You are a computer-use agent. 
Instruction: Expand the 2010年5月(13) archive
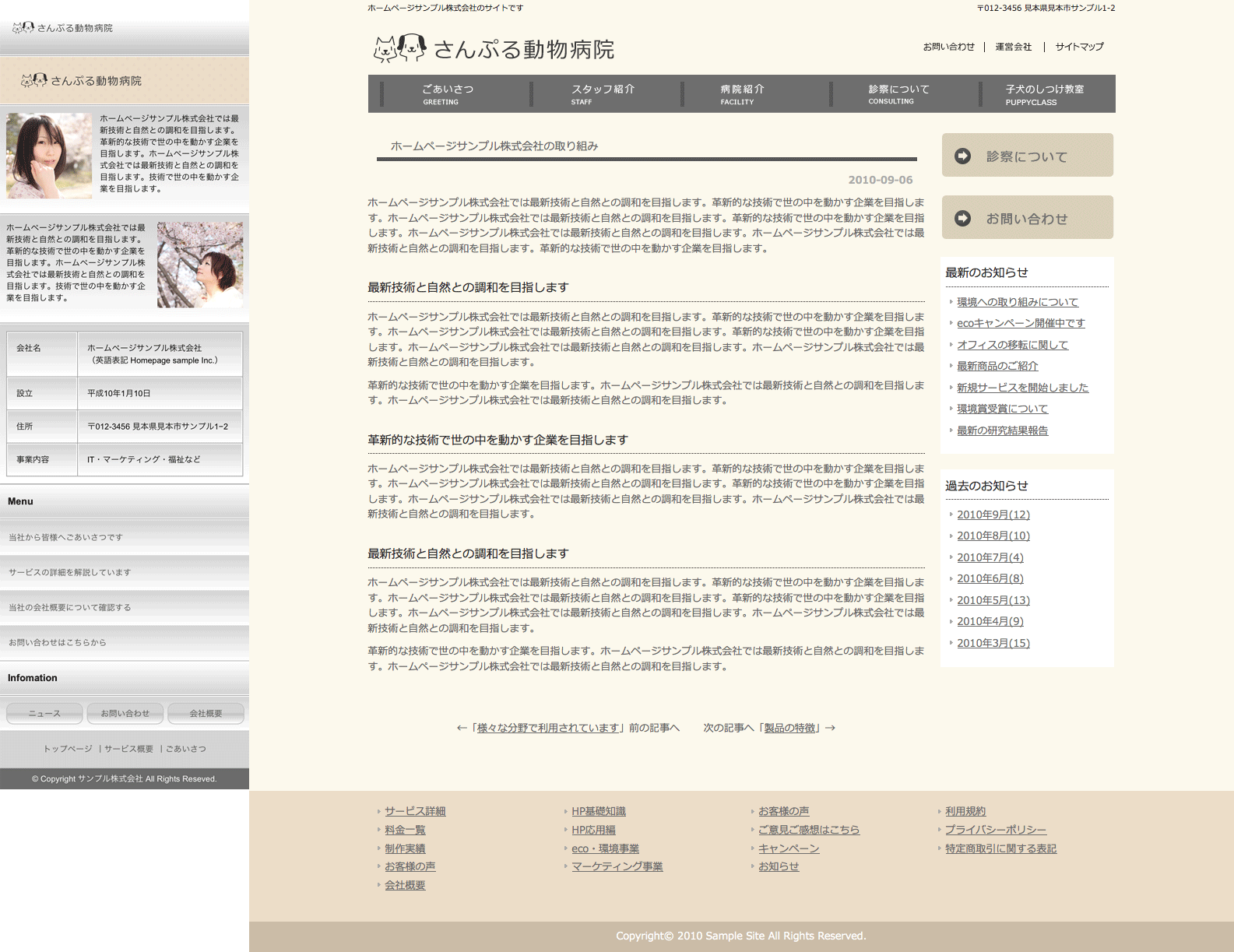tap(993, 600)
